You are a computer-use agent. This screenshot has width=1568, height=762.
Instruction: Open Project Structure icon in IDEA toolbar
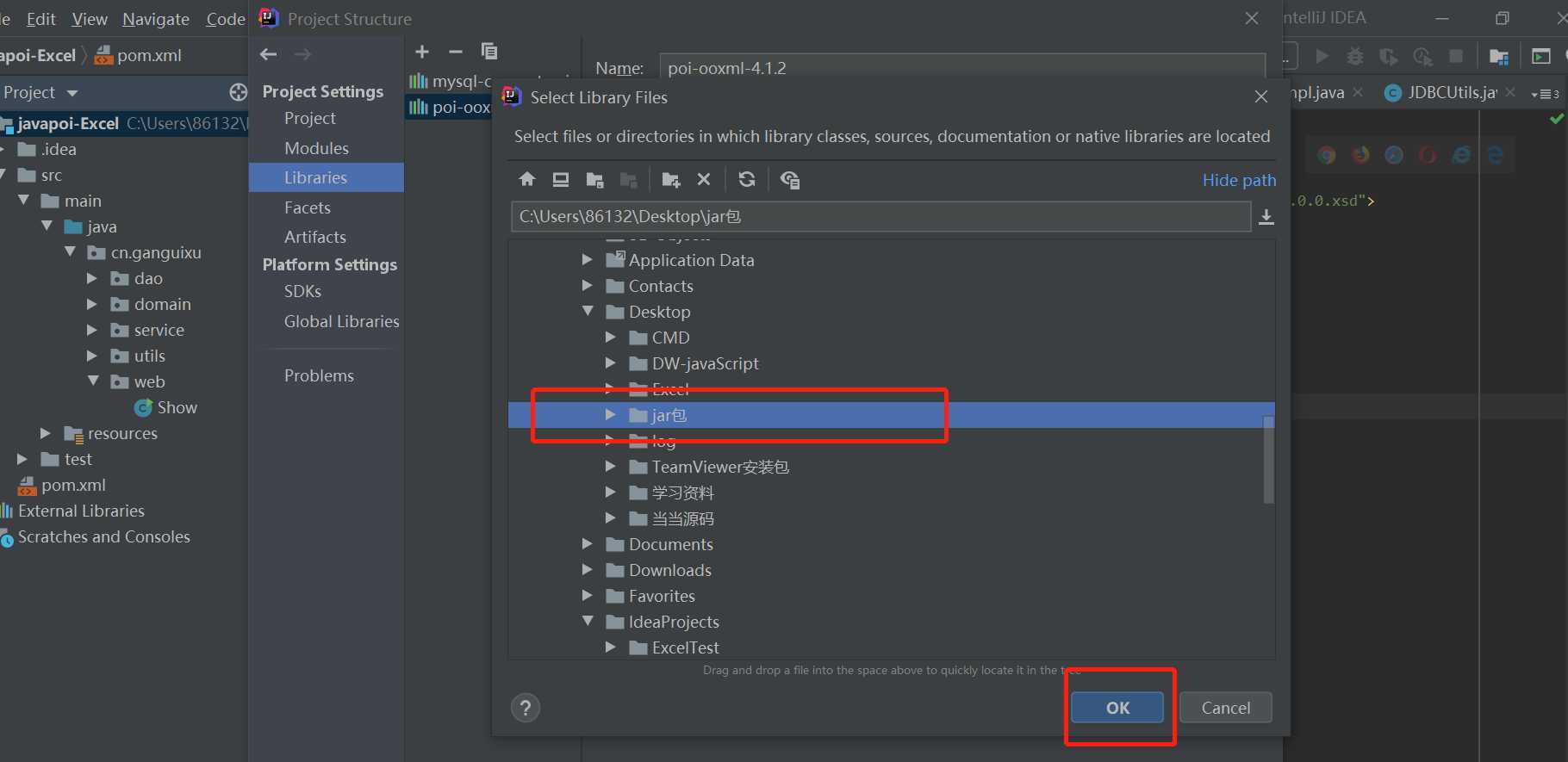(x=1498, y=56)
